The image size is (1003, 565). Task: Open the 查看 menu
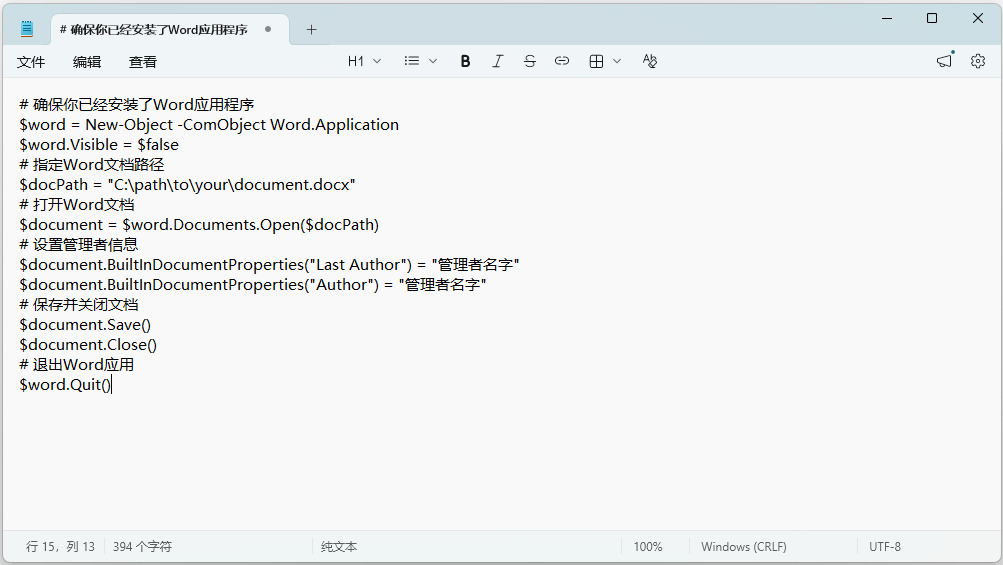coord(142,62)
